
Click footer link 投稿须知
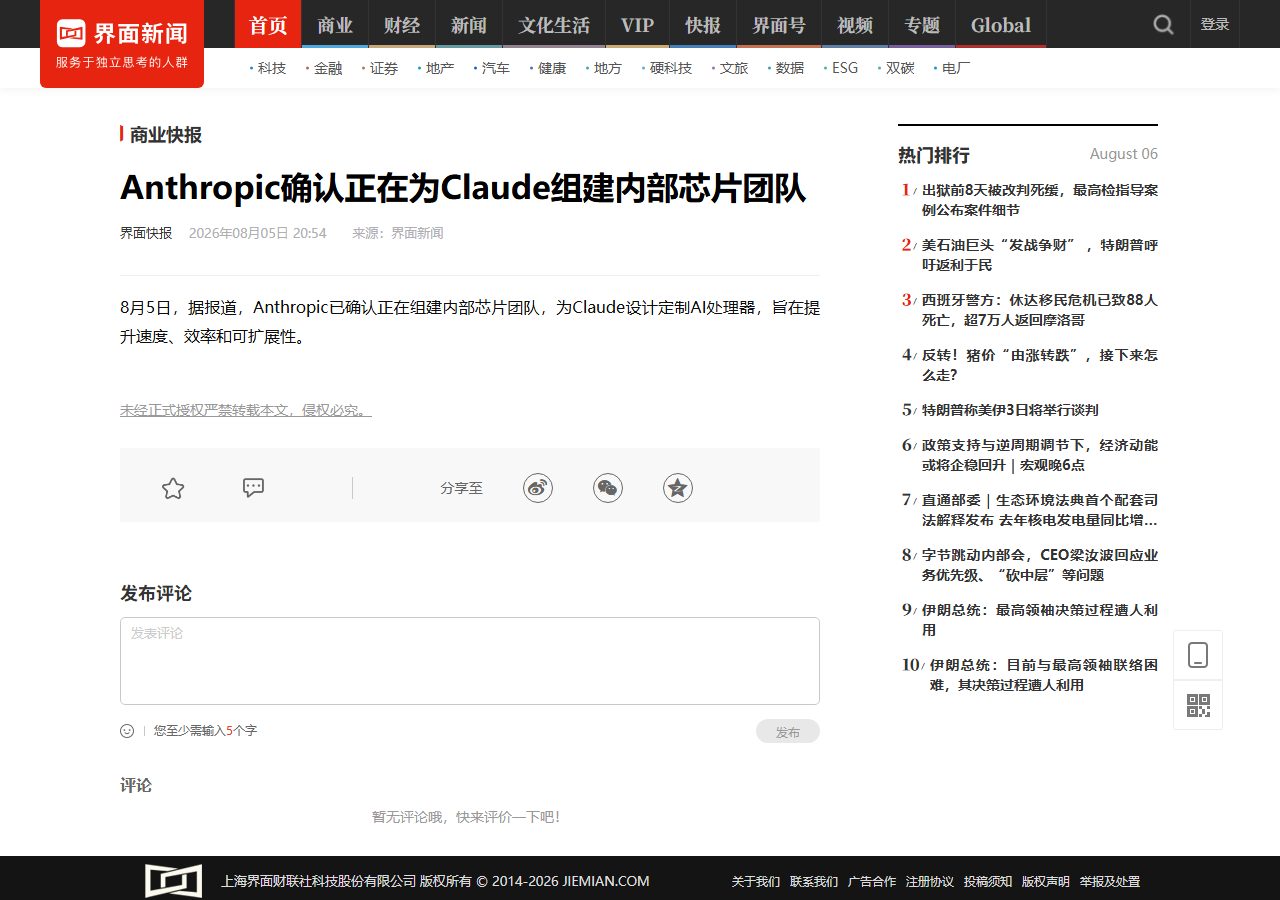click(988, 882)
